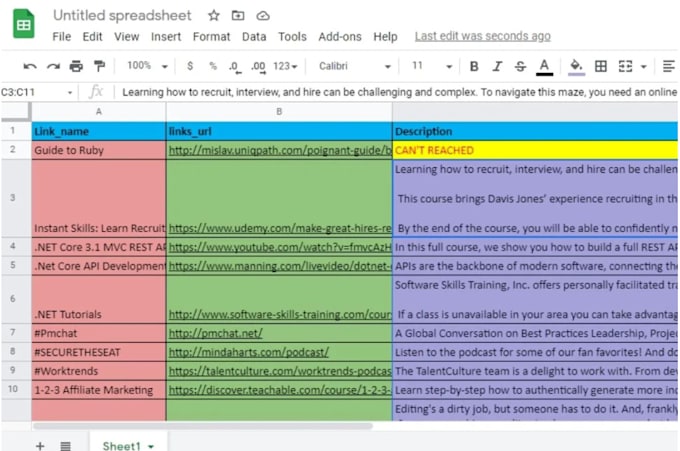Image resolution: width=680 pixels, height=451 pixels.
Task: Click the Undo icon
Action: coord(29,66)
